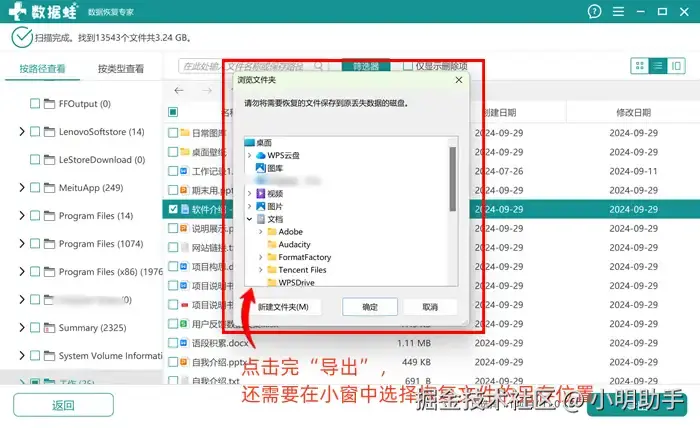Switch to 按路径查看 tab
Screen dimensions: 700x428
[42, 69]
